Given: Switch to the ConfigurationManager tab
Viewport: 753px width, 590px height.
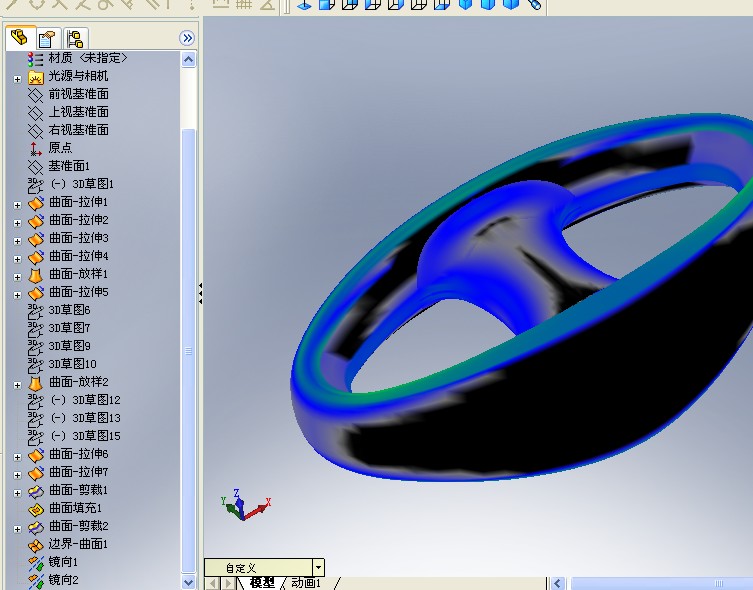Looking at the screenshot, I should [75, 38].
